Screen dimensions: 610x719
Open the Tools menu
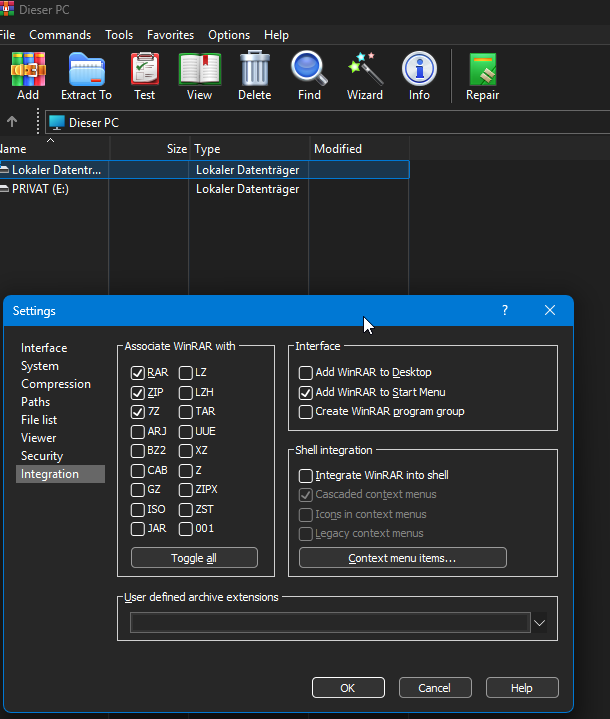[x=119, y=35]
